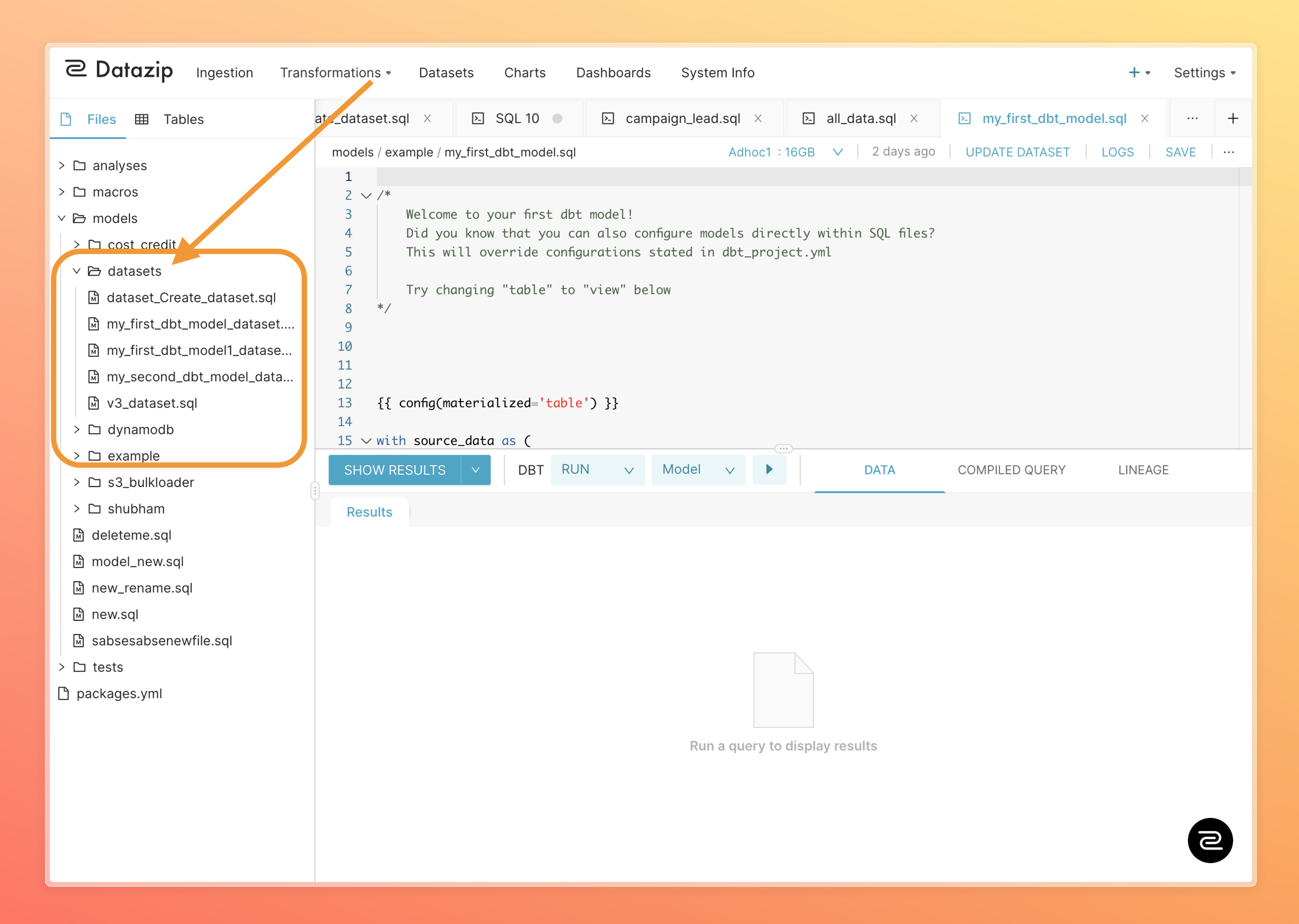1299x924 pixels.
Task: Open new_rename.sql file
Action: point(142,588)
